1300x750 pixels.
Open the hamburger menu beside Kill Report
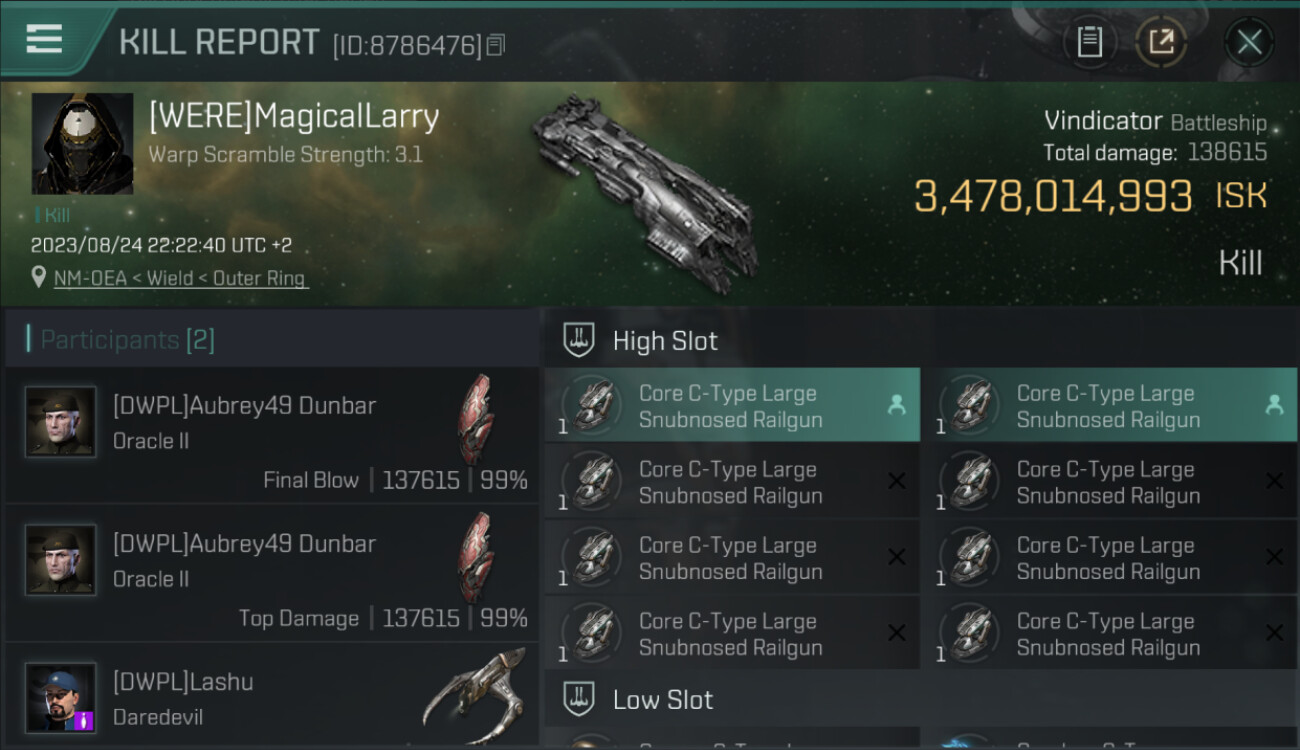[44, 39]
